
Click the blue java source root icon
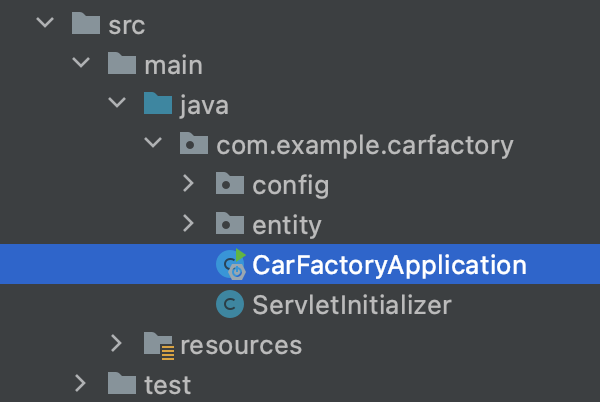tap(158, 103)
